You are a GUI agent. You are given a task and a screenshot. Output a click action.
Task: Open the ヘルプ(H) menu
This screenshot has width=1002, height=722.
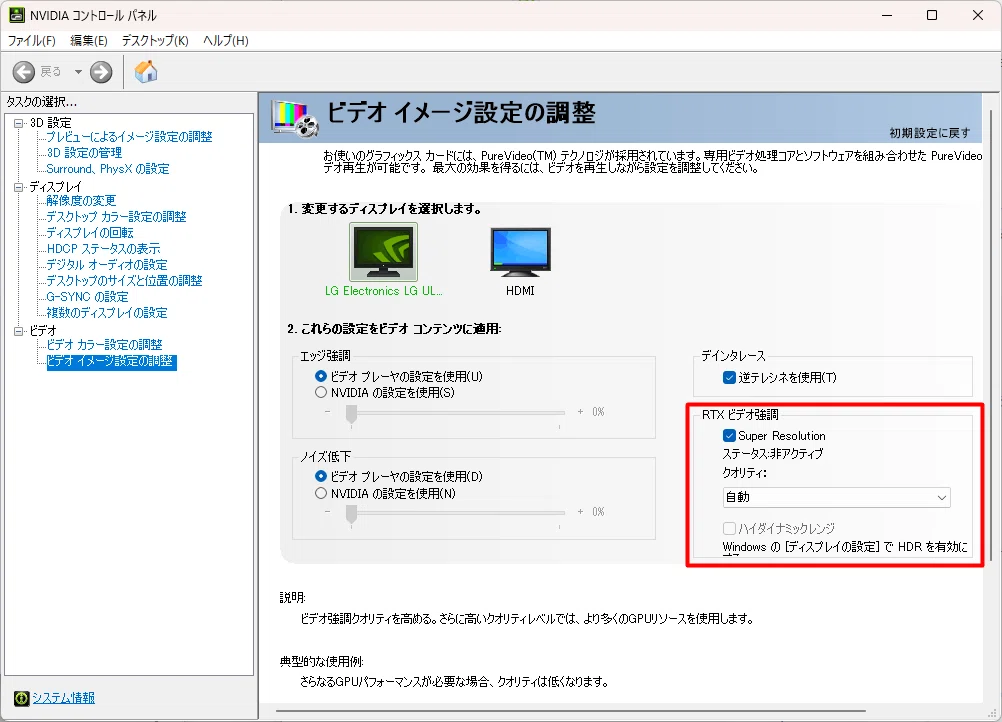(x=226, y=41)
